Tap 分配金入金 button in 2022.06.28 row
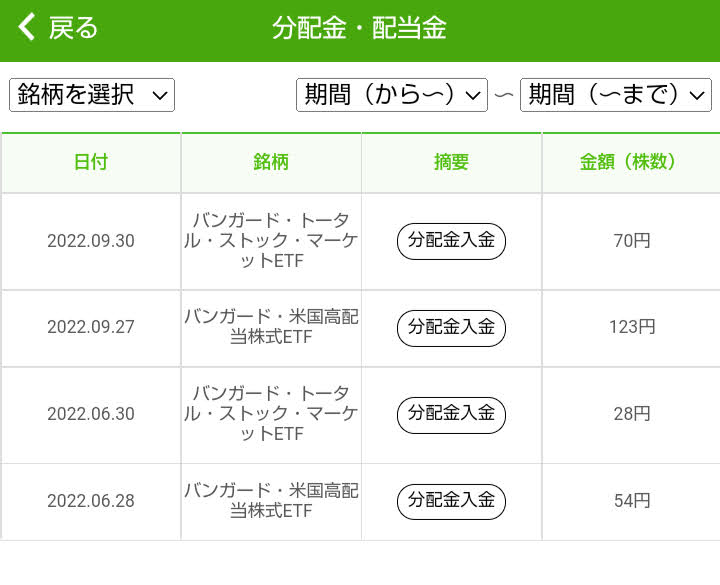This screenshot has width=720, height=585. click(451, 500)
